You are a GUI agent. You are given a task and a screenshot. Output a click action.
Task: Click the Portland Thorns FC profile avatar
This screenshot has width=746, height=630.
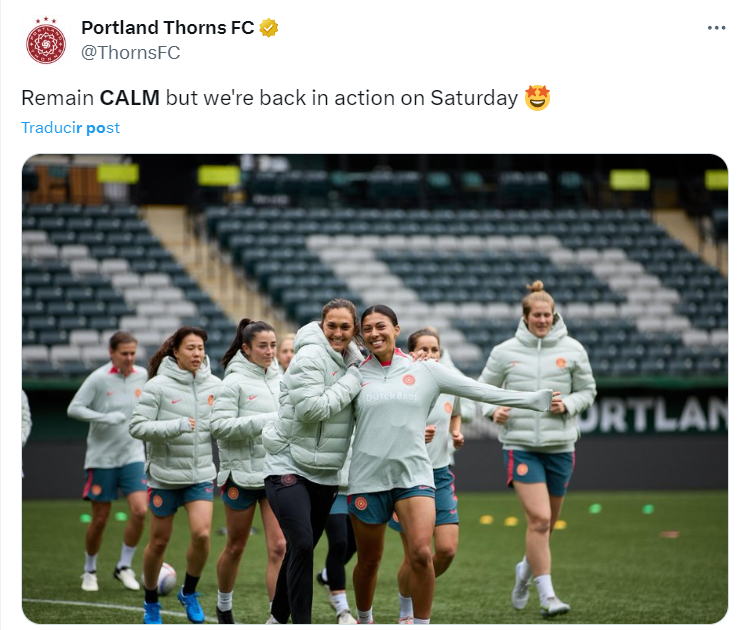[46, 41]
